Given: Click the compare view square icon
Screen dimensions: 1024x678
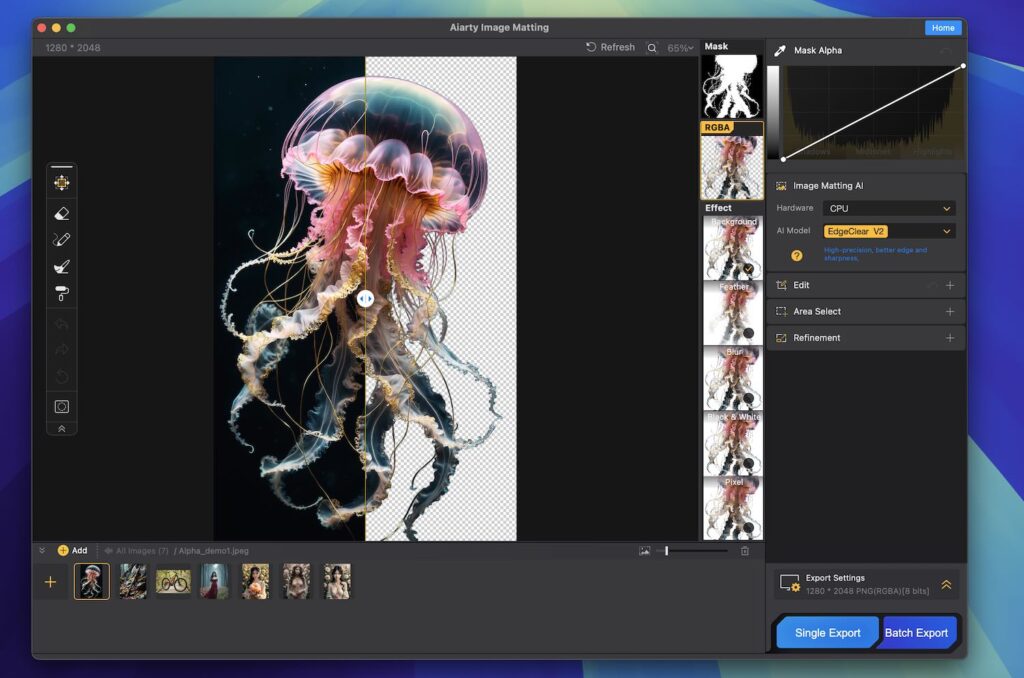Looking at the screenshot, I should tap(61, 406).
